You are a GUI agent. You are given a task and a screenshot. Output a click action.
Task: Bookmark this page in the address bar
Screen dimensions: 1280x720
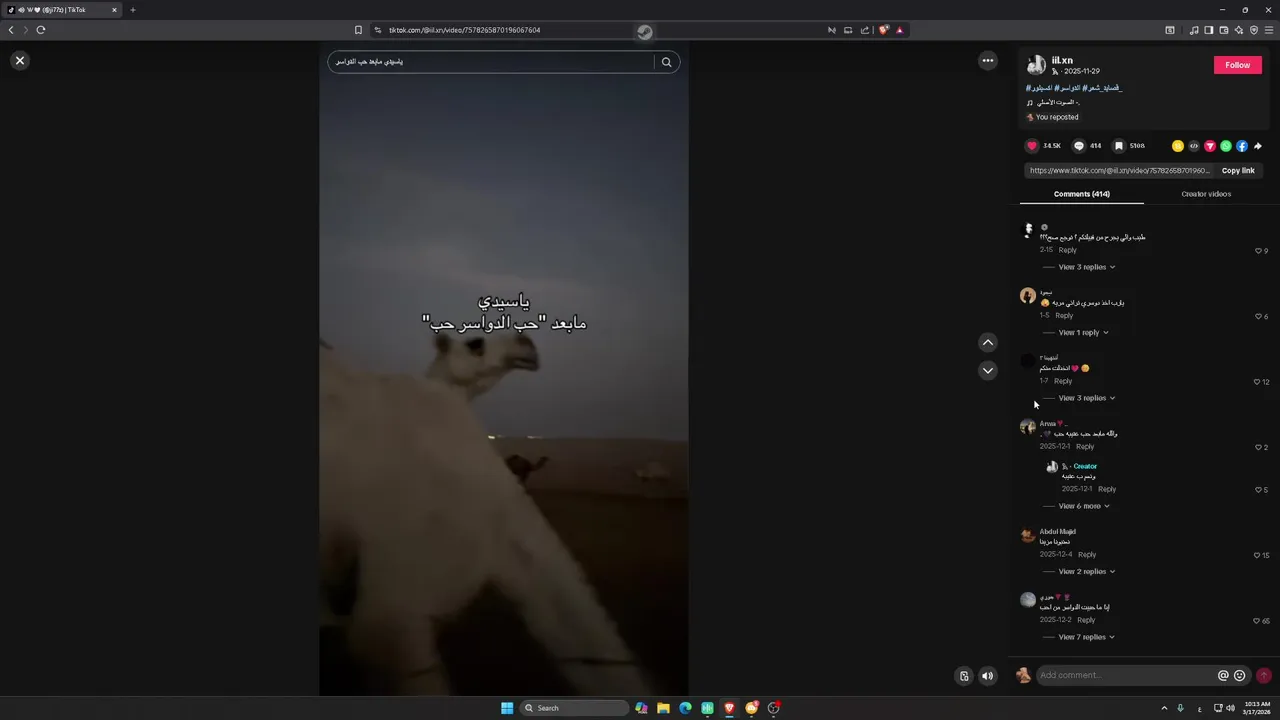coord(358,30)
